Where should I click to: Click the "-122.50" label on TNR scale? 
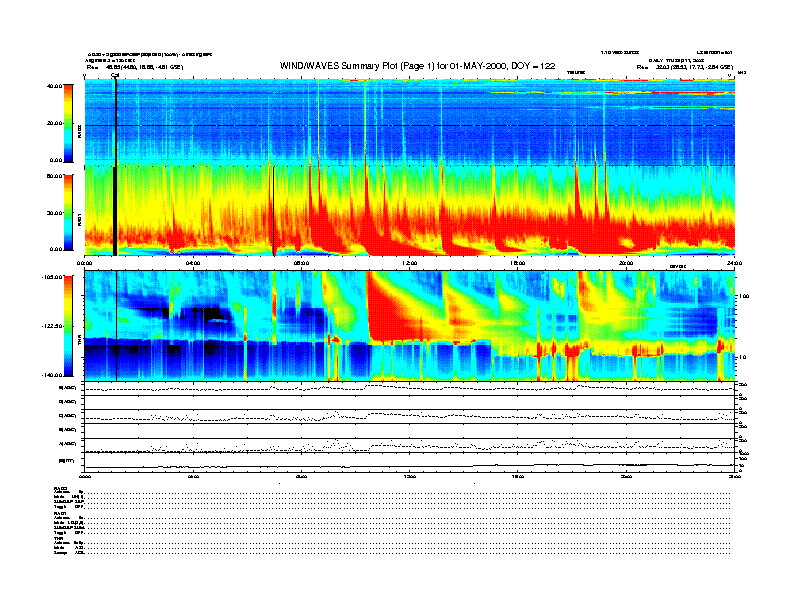point(52,326)
